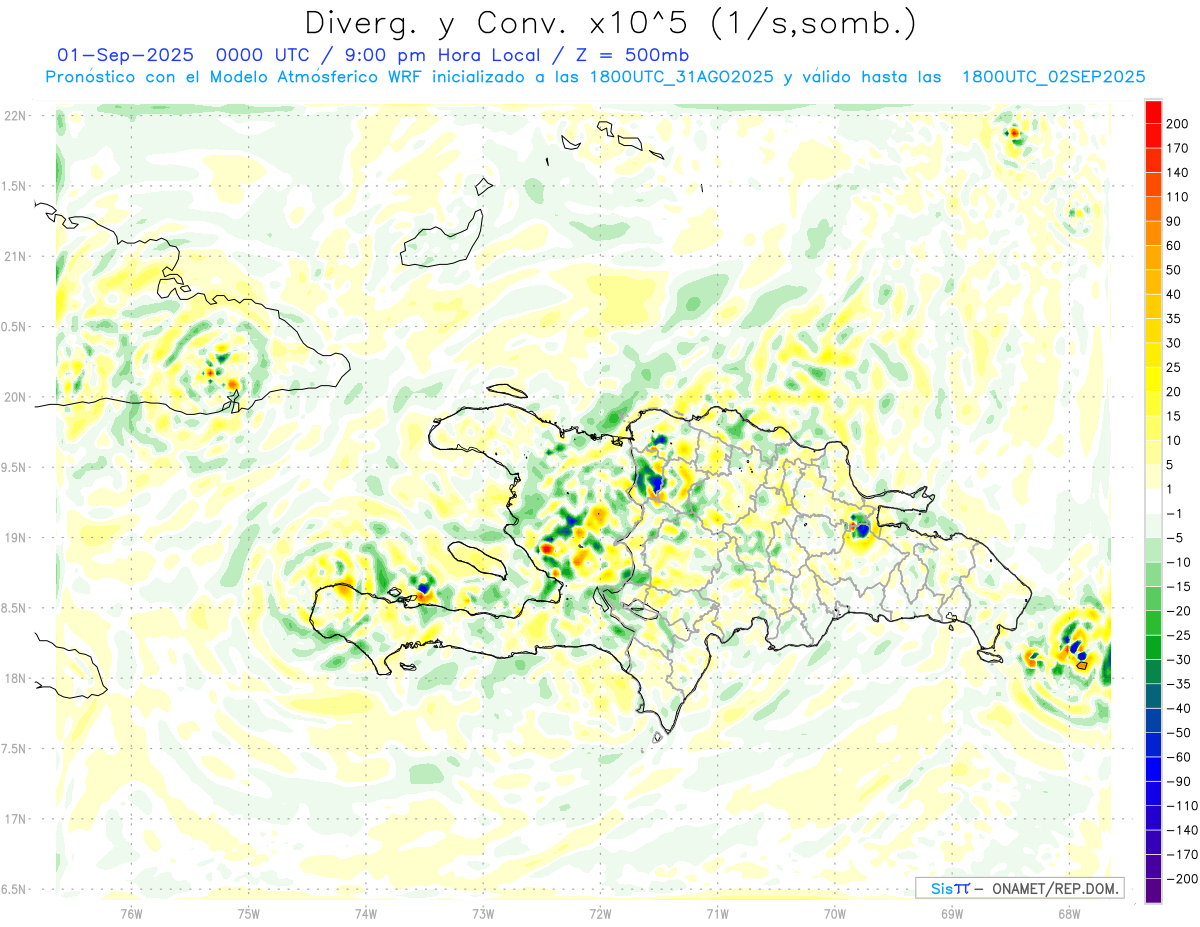Screen dimensions: 1200x927
Task: Click the '76W' longitude label
Action: [x=131, y=913]
